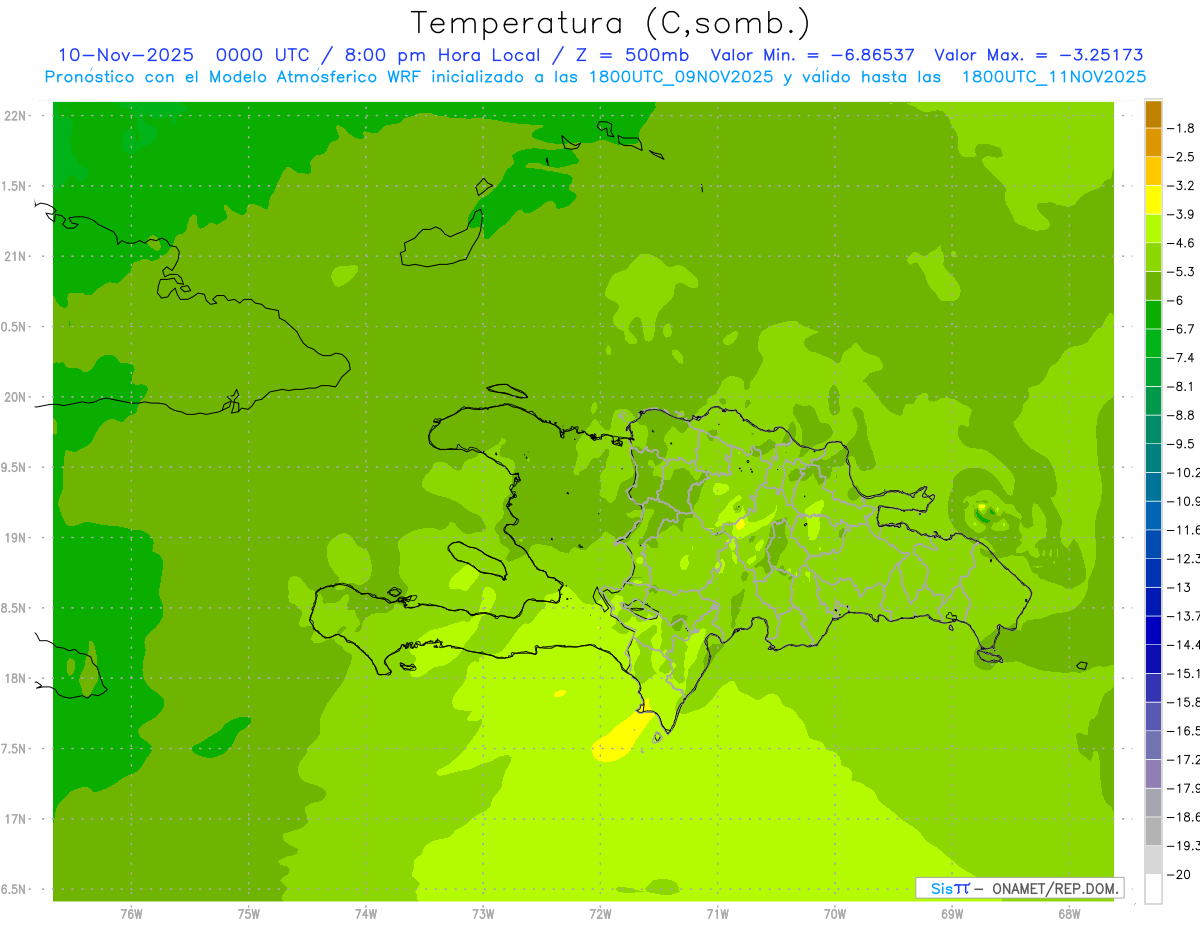Viewport: 1200px width, 927px height.
Task: Click the "-8.1" color scale label
Action: [1182, 386]
